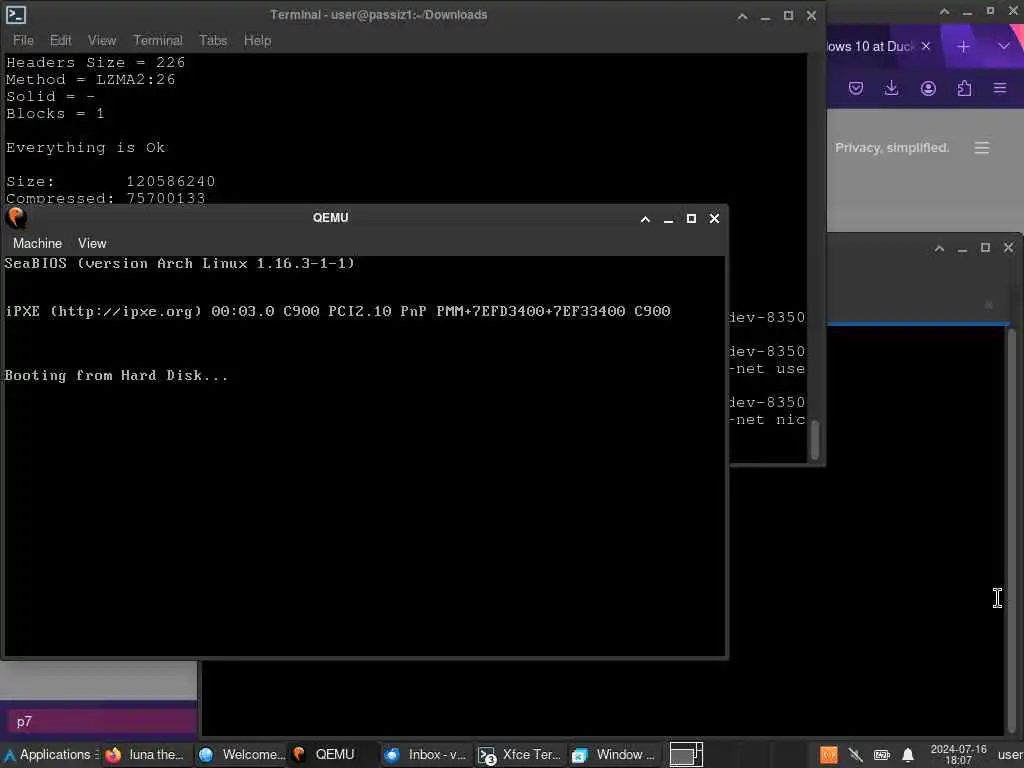
Task: Select the 'Windows 10 at Duck' browser tab
Action: (871, 46)
